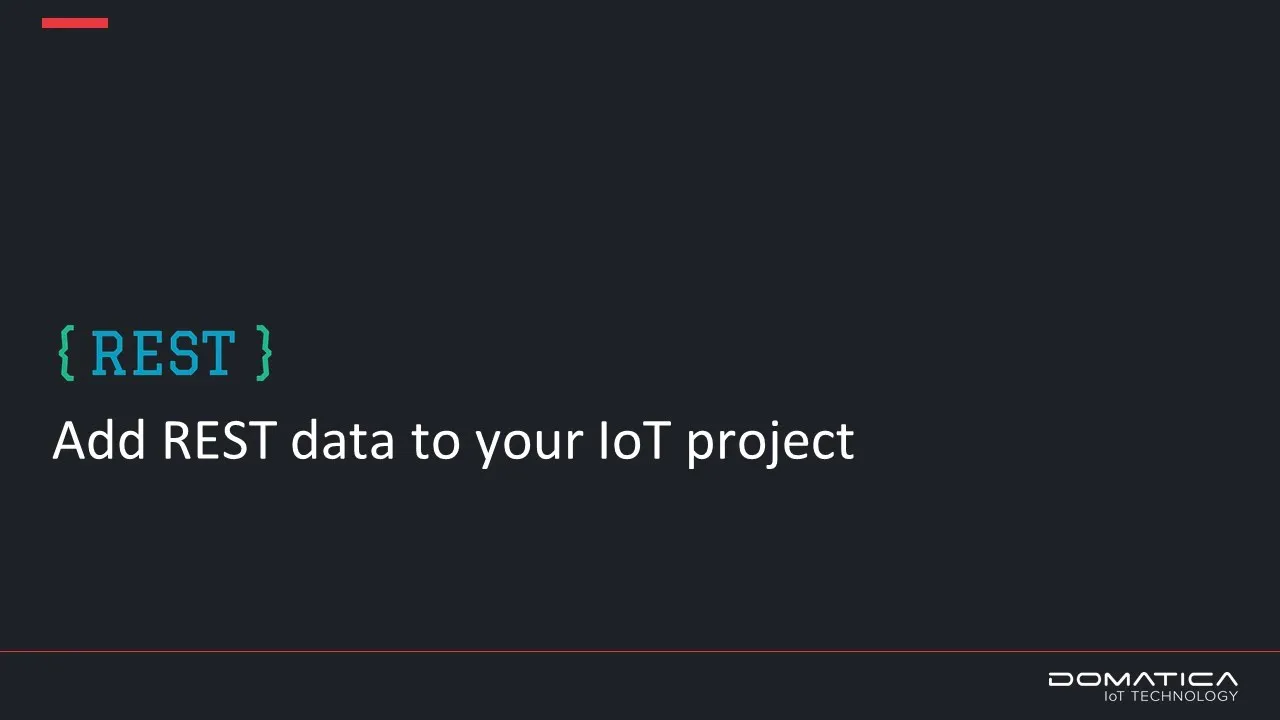Viewport: 1280px width, 720px height.
Task: Click the green left curly brace
Action: 67,353
